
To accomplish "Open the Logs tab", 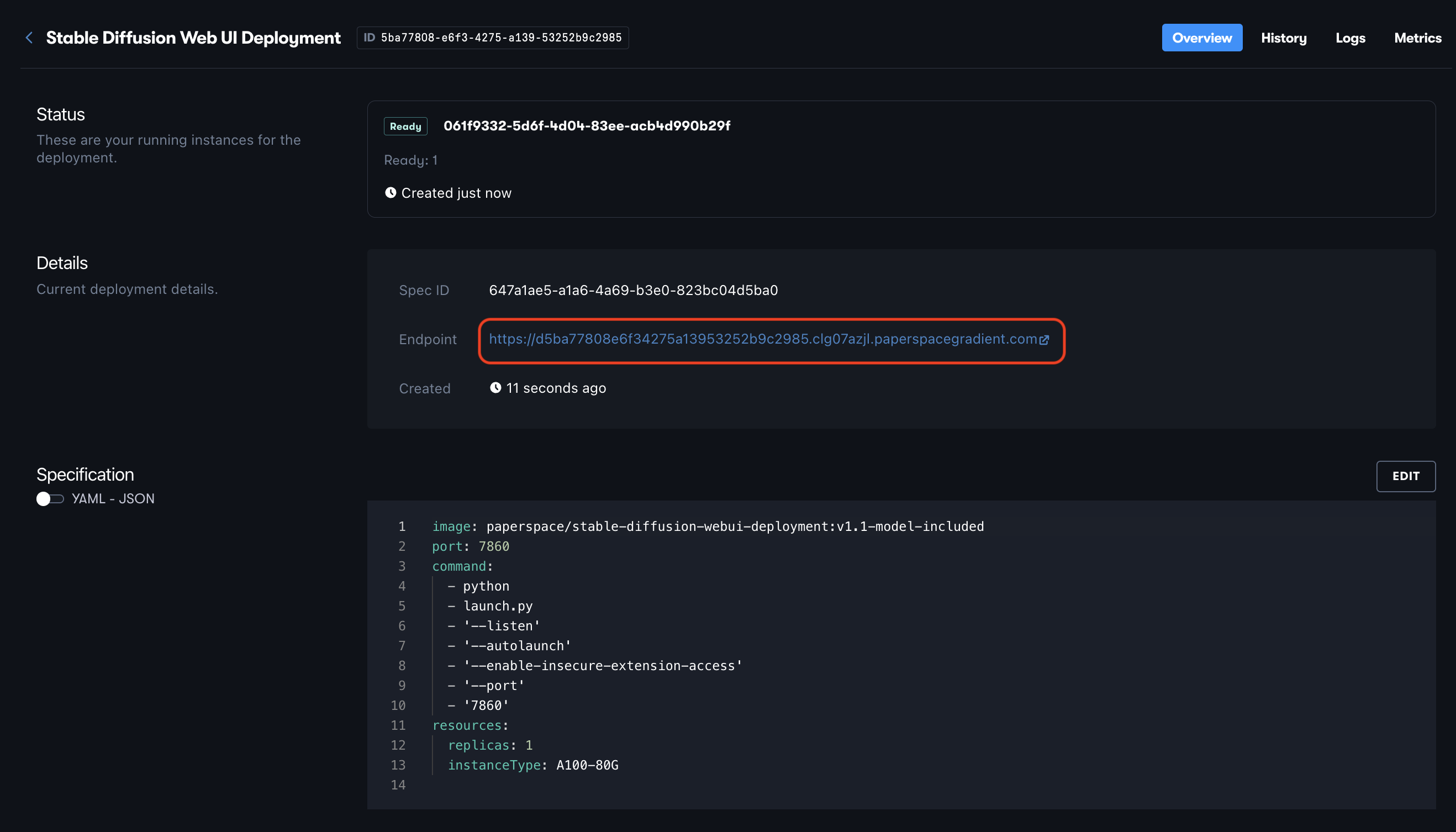I will pos(1350,38).
